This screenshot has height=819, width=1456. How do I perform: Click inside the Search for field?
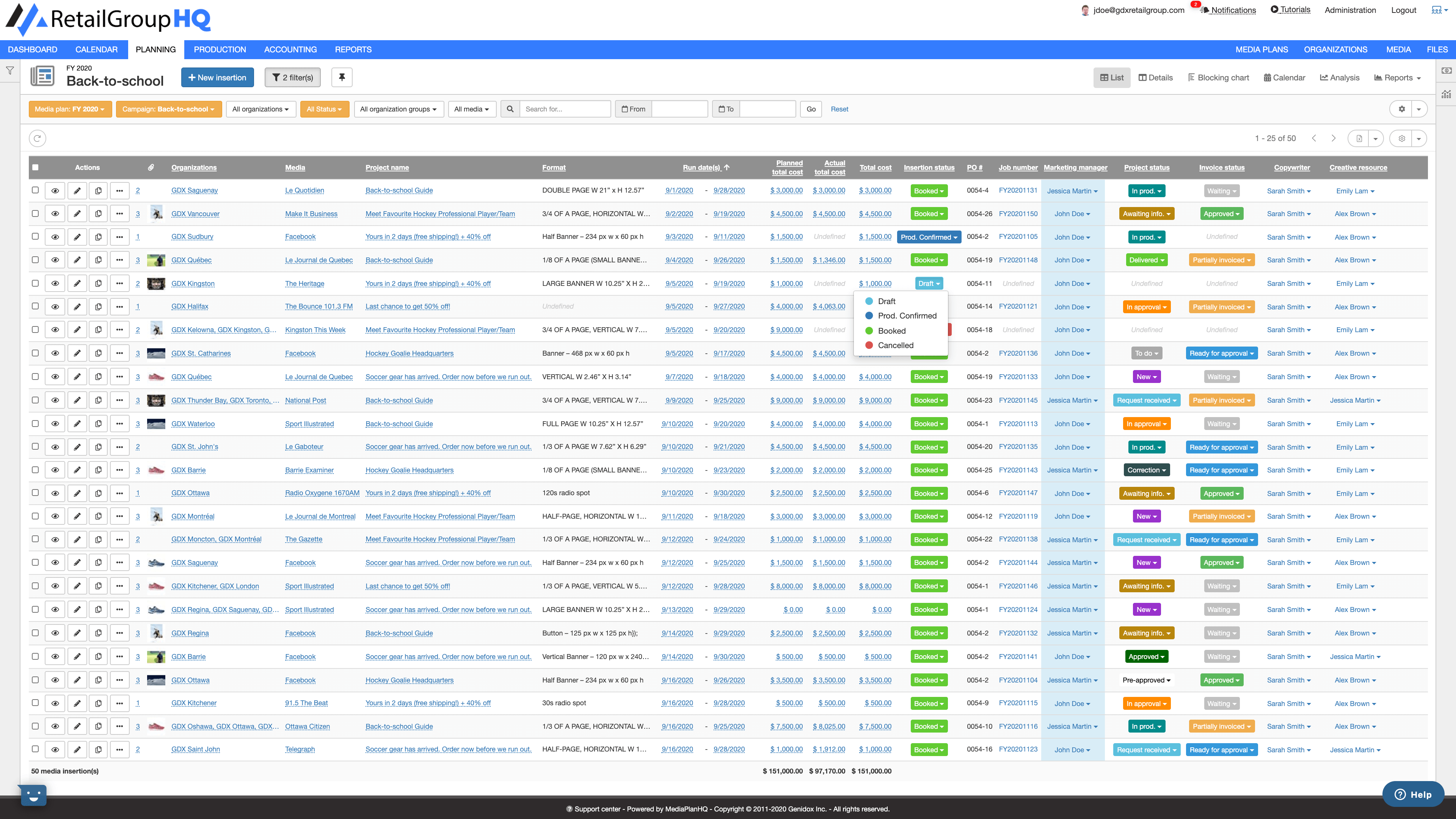click(565, 108)
